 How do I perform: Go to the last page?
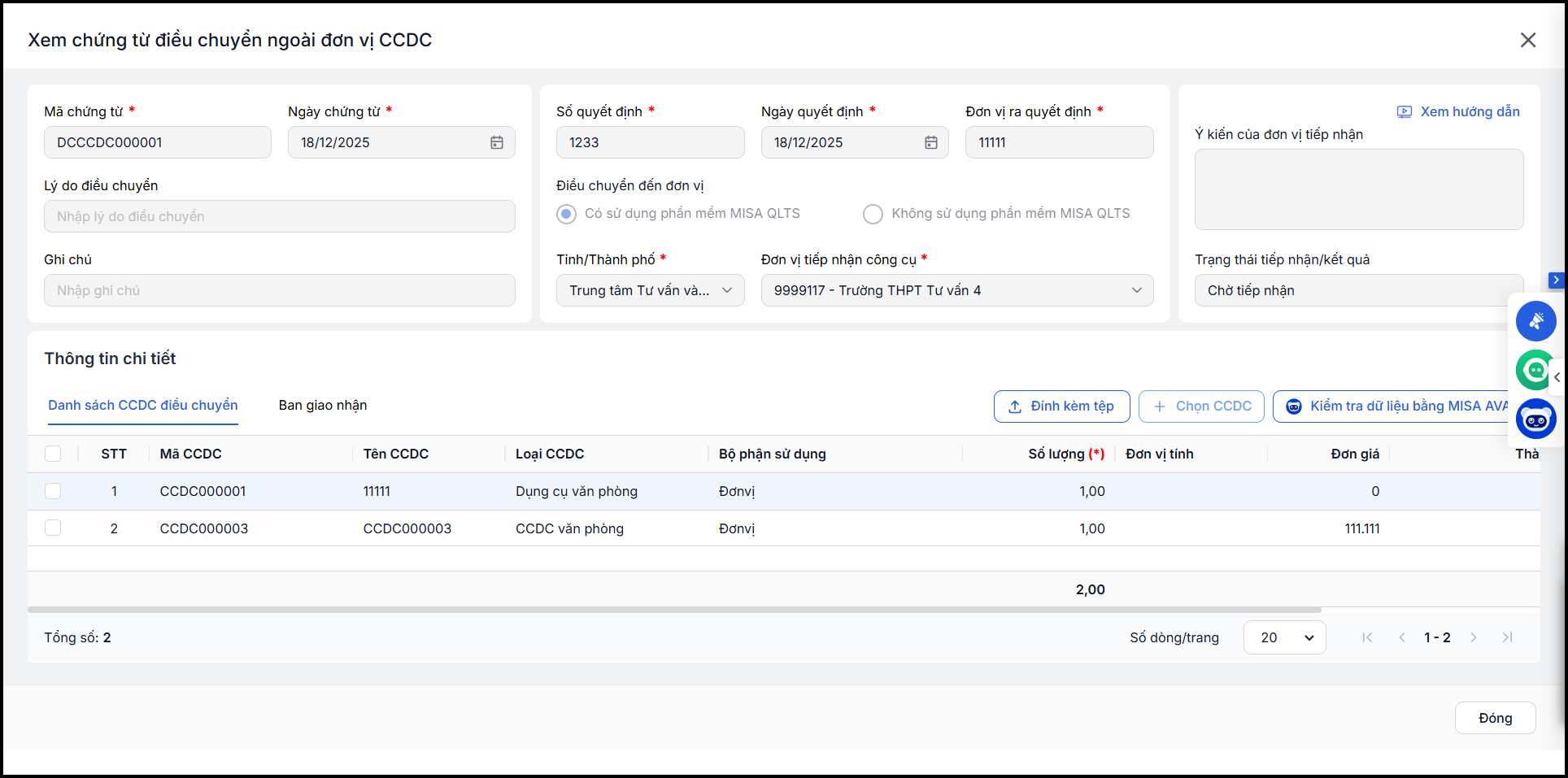click(x=1507, y=637)
